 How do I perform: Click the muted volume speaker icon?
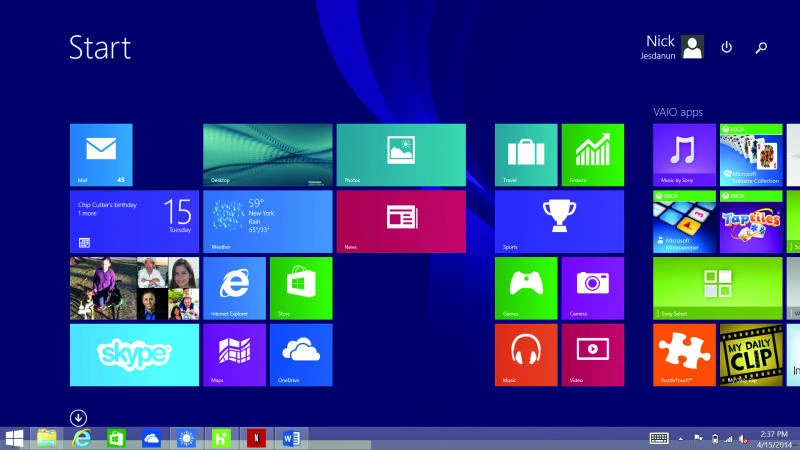tap(743, 439)
